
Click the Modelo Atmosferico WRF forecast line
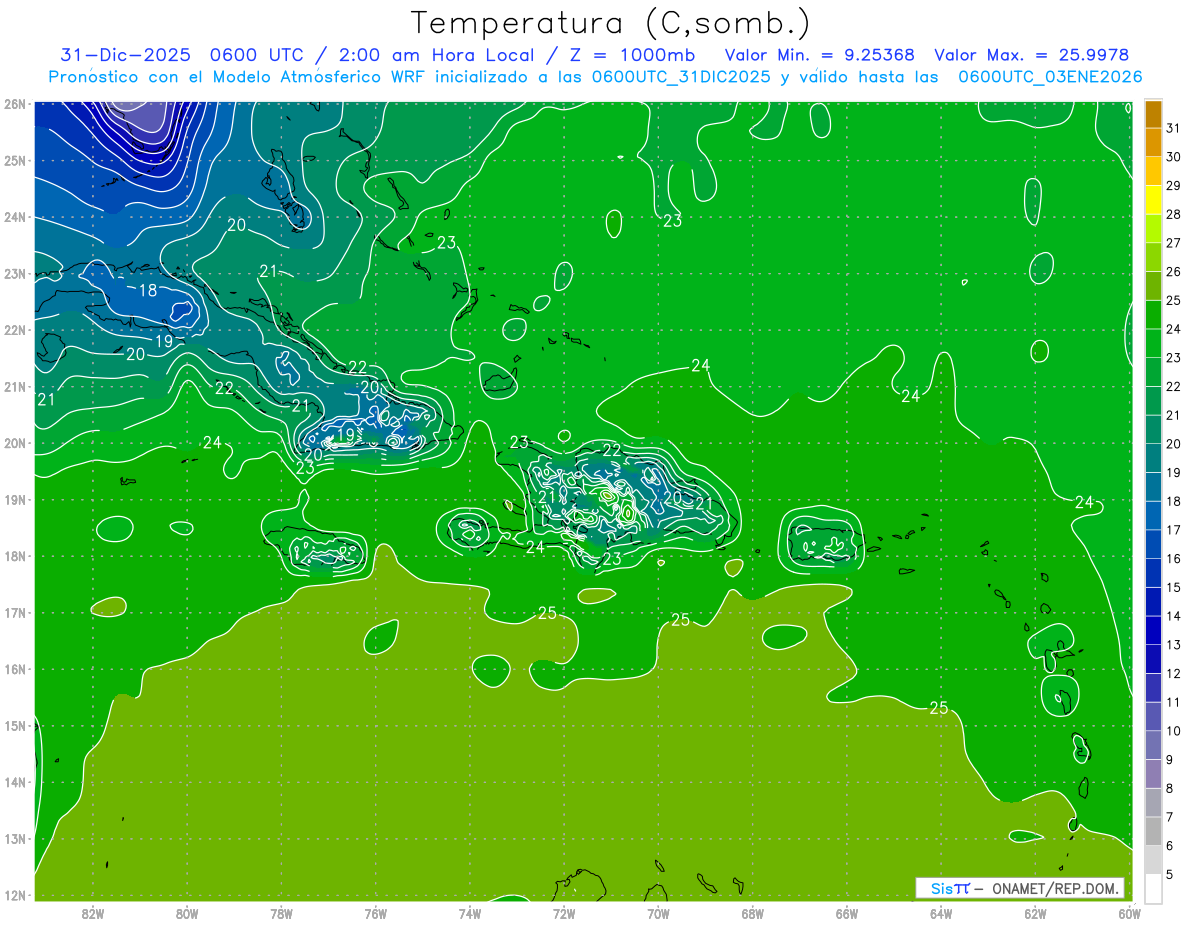pos(595,77)
